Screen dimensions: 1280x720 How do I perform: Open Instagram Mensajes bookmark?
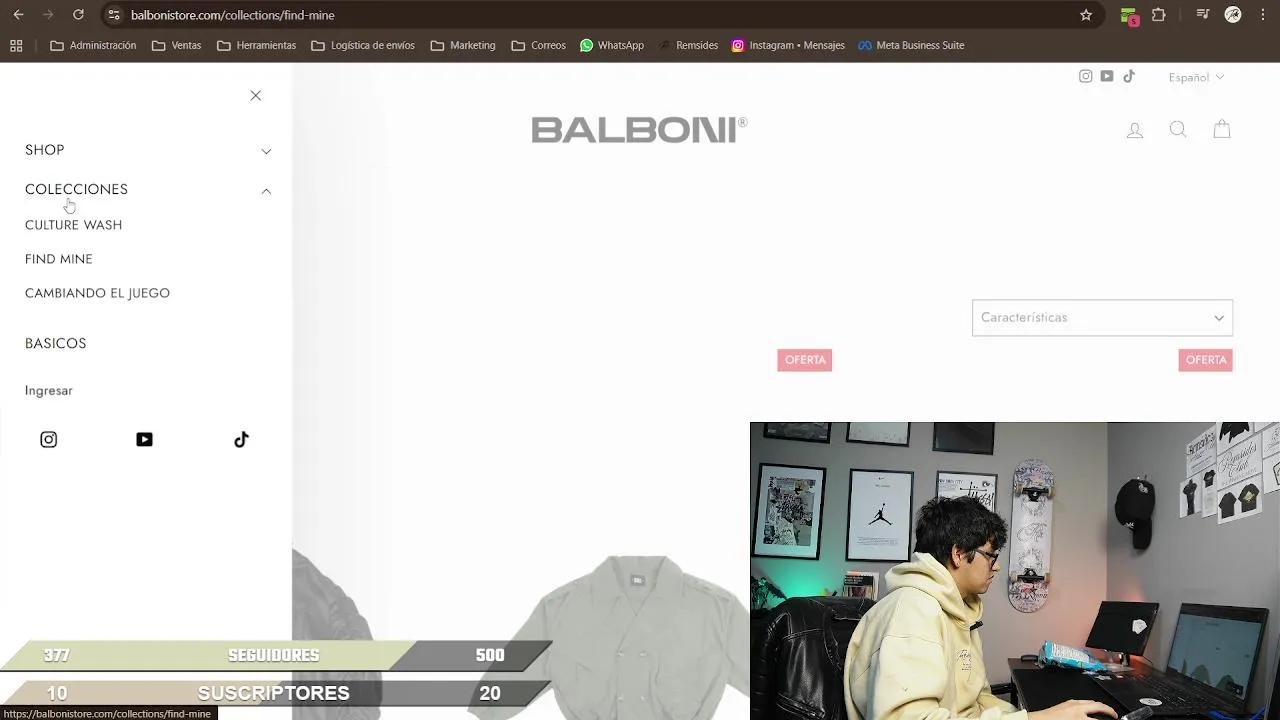tap(788, 45)
